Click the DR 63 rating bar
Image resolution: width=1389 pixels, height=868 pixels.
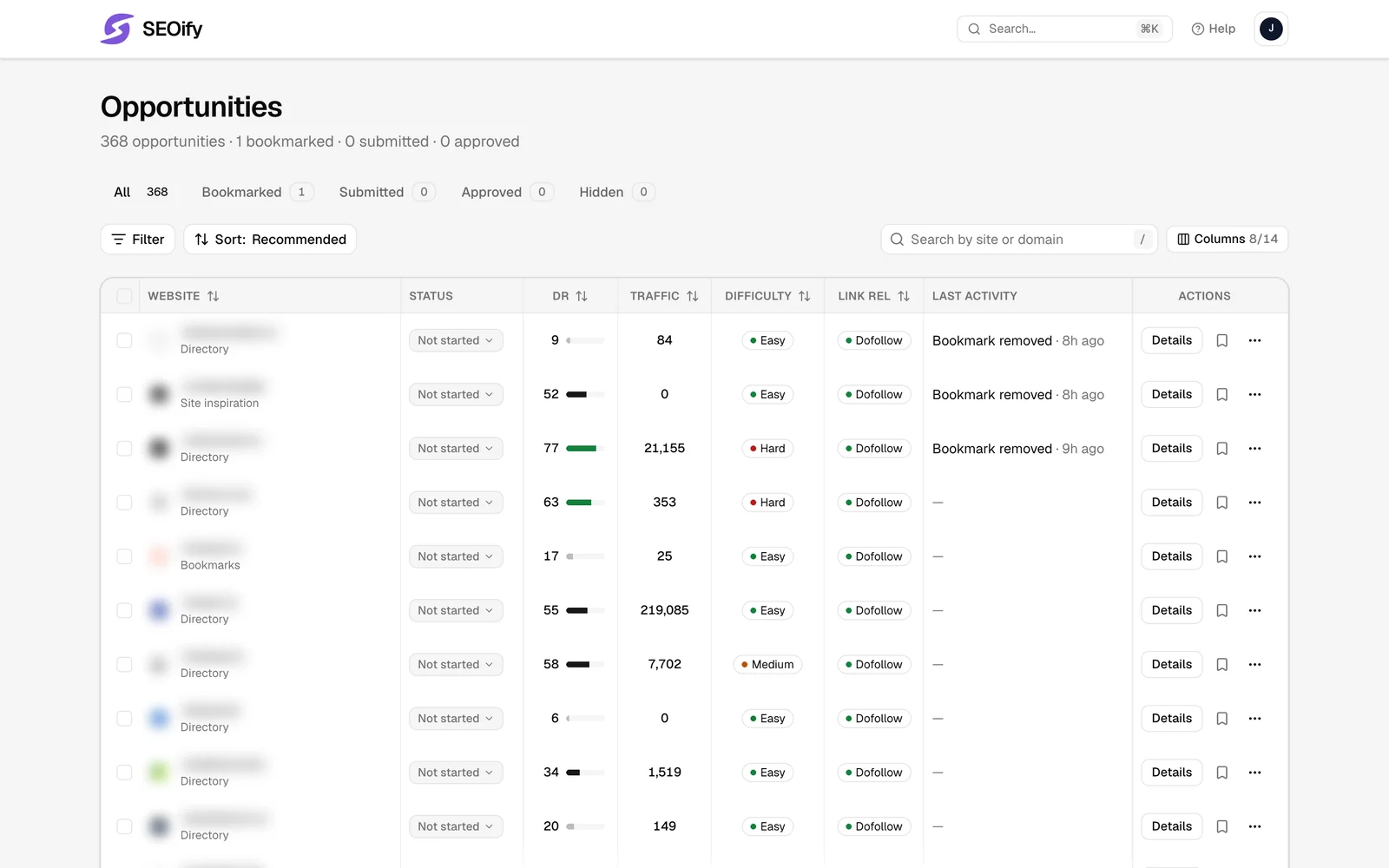click(585, 503)
